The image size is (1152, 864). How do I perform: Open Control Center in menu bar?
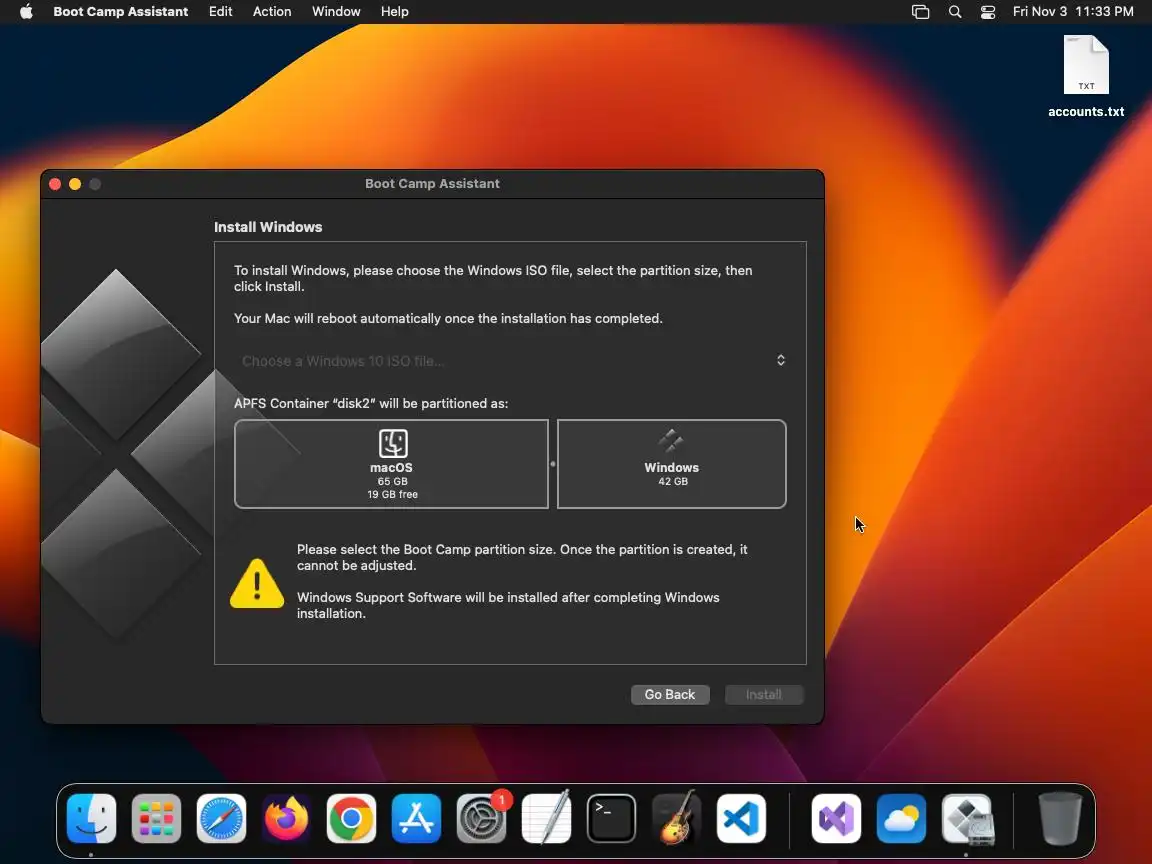[988, 12]
